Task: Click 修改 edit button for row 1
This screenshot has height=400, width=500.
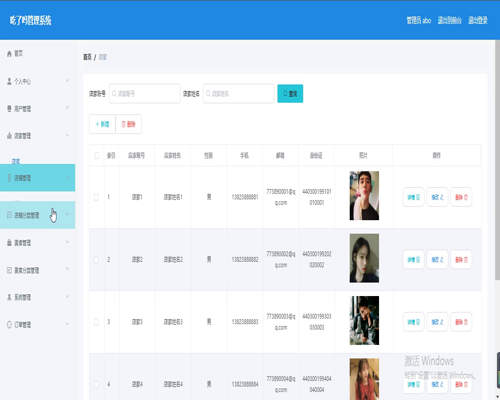Action: [437, 197]
